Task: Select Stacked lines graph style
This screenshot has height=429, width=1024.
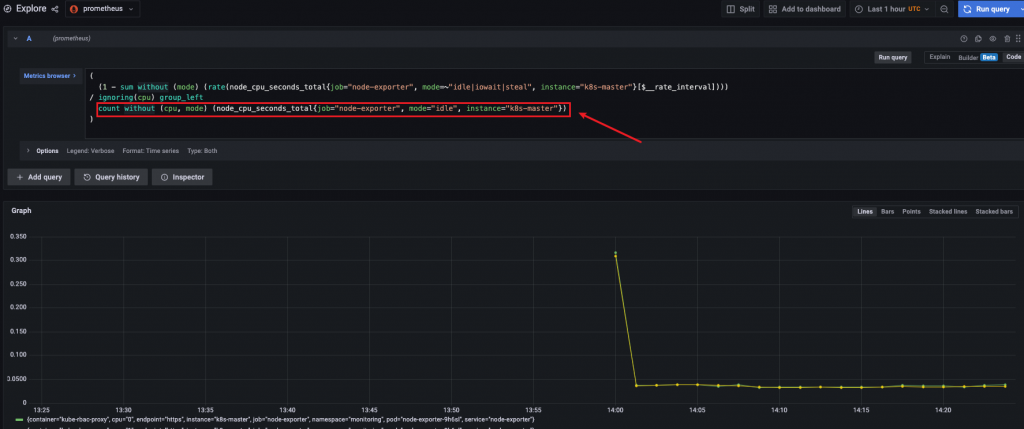Action: click(x=948, y=212)
